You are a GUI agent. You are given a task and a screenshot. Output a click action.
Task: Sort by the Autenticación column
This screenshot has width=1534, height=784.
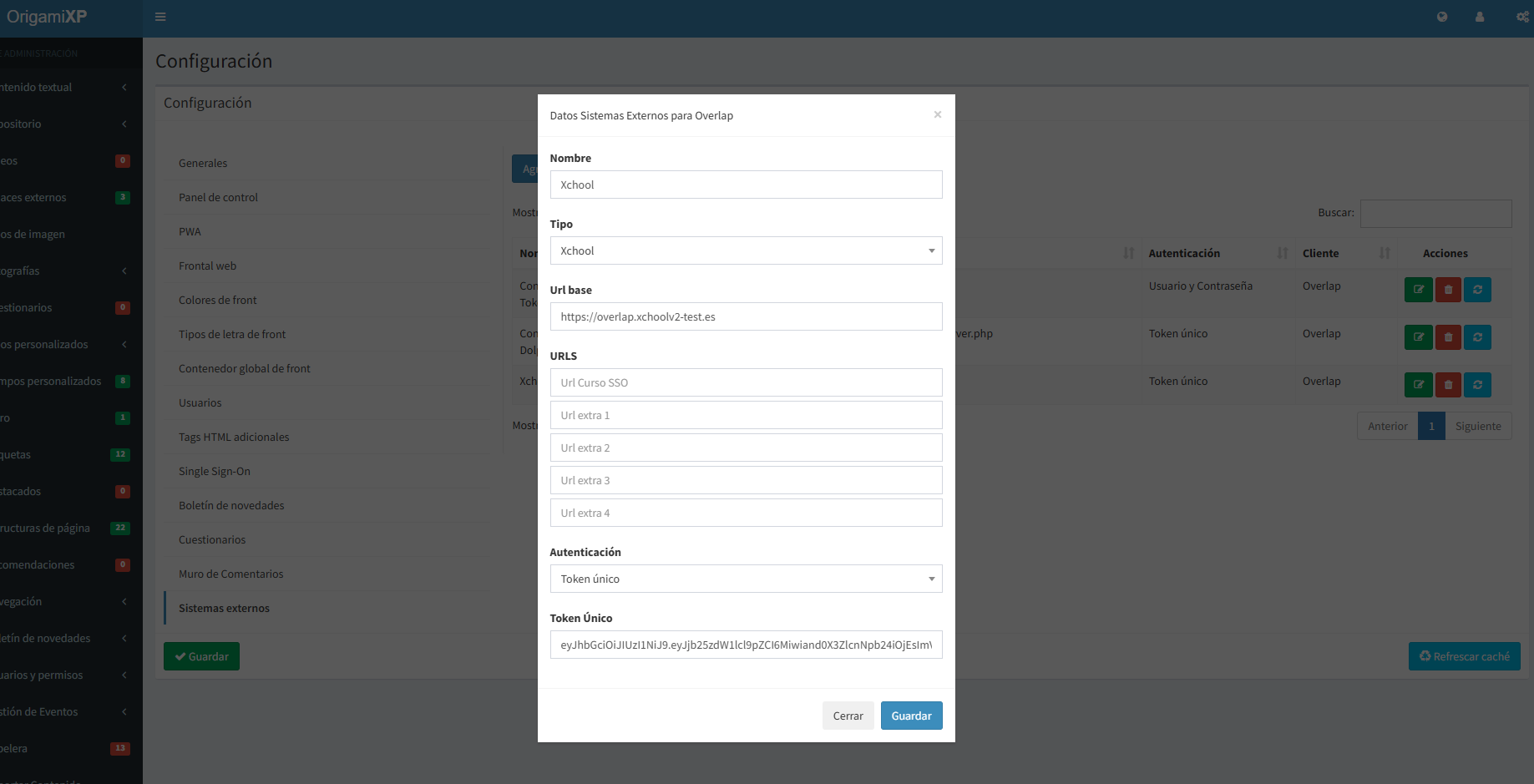[1218, 253]
